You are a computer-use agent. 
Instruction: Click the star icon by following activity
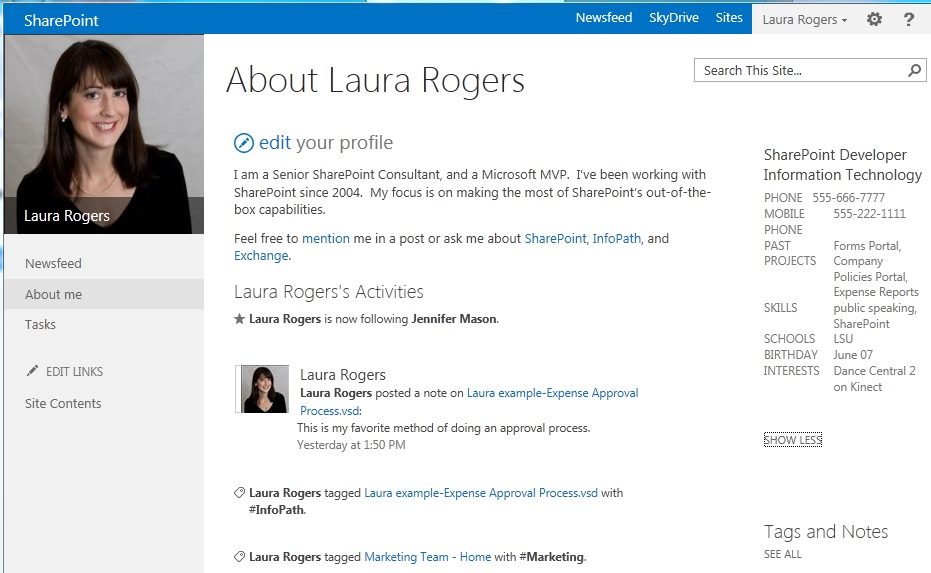[x=239, y=319]
